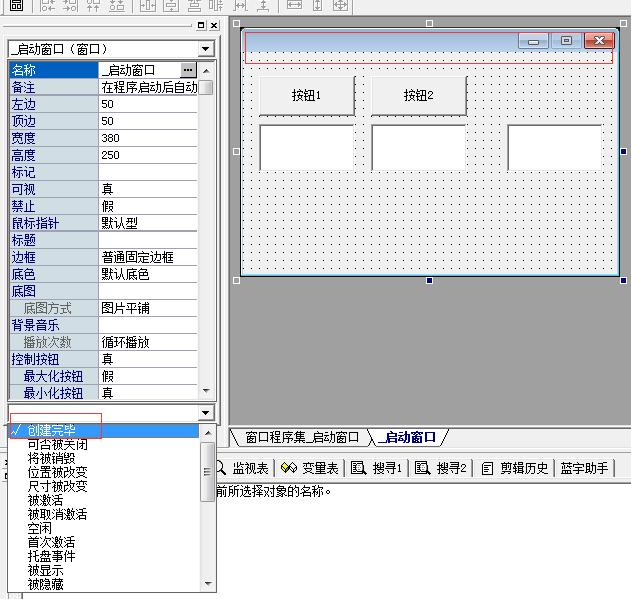
Task: Choose the 空闲 event
Action: pyautogui.click(x=104, y=528)
